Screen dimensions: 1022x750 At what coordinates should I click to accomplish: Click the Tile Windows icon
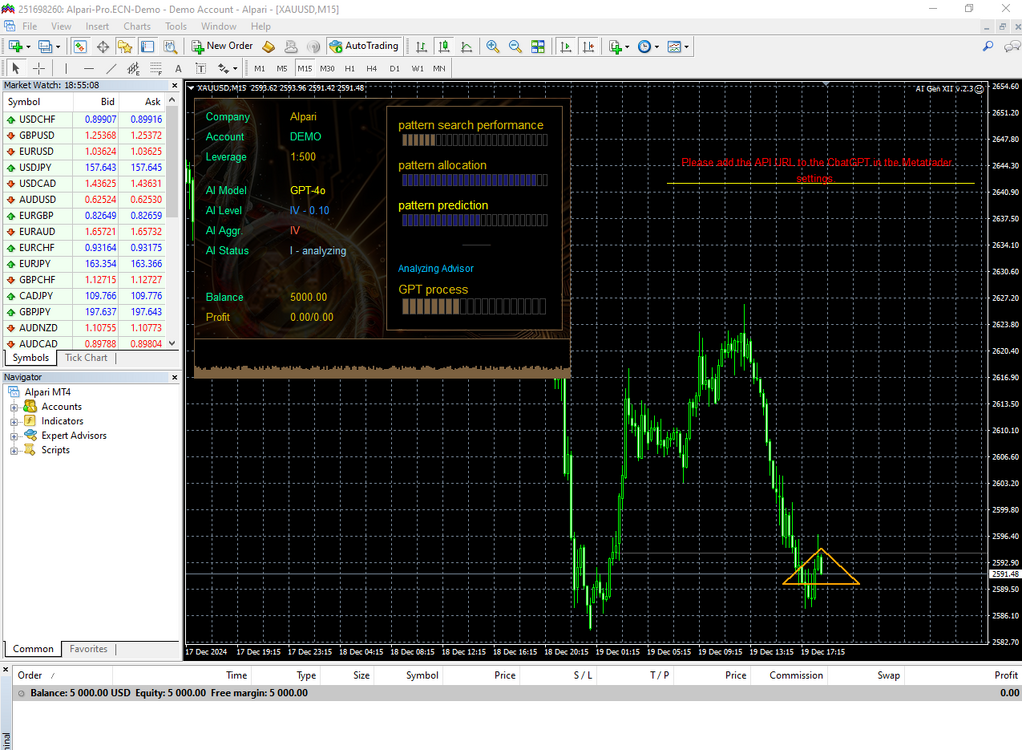coord(538,46)
